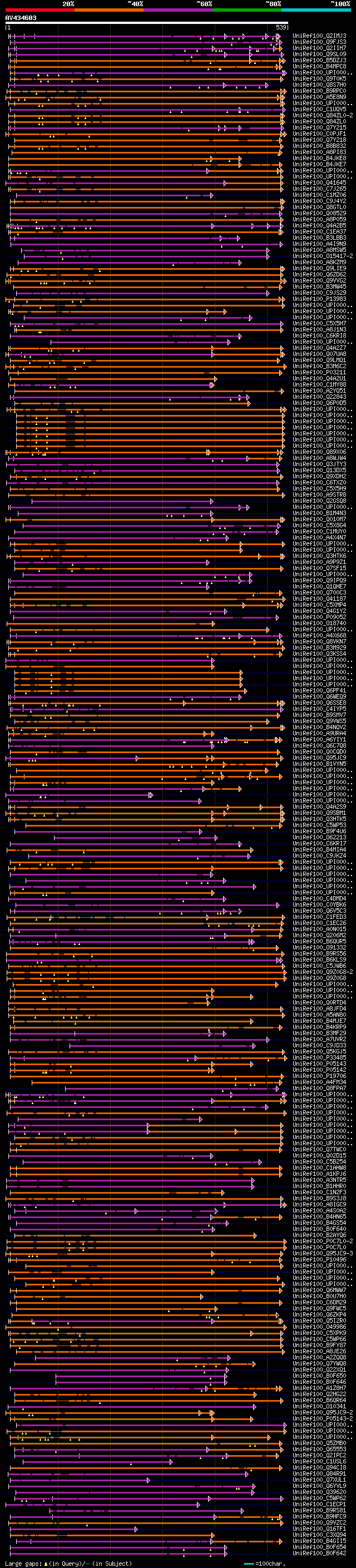Click the UniRef100_A6YIY1 label
This screenshot has width=356, height=1568.
319,739
